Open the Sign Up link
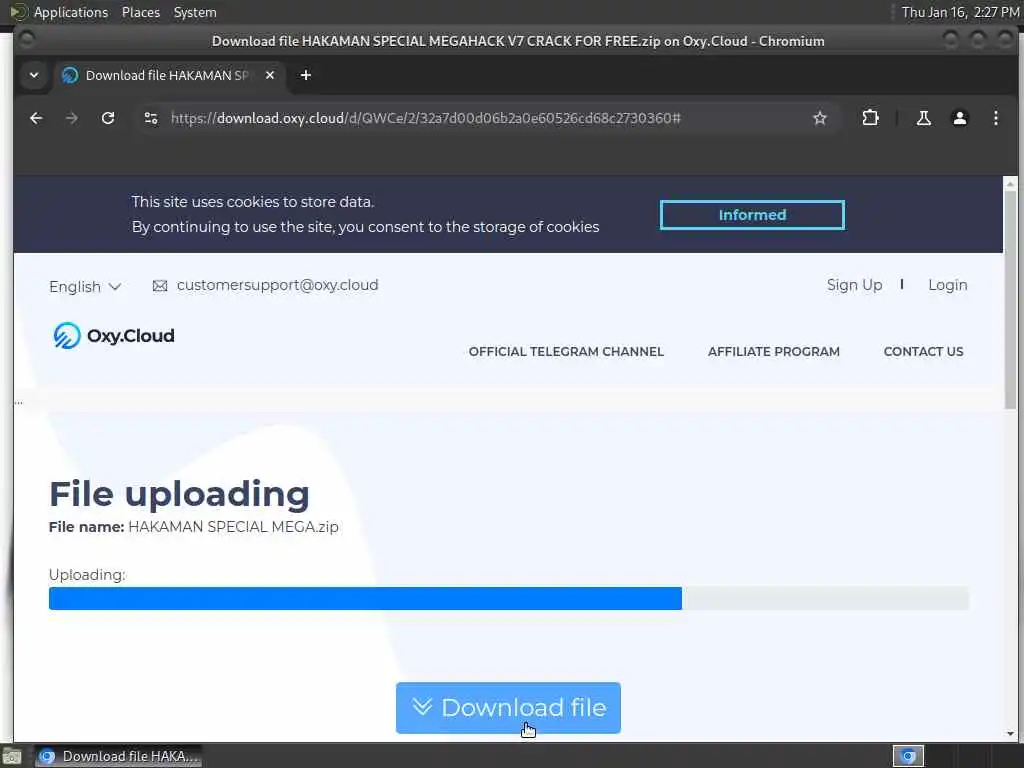The width and height of the screenshot is (1024, 768). click(x=854, y=285)
